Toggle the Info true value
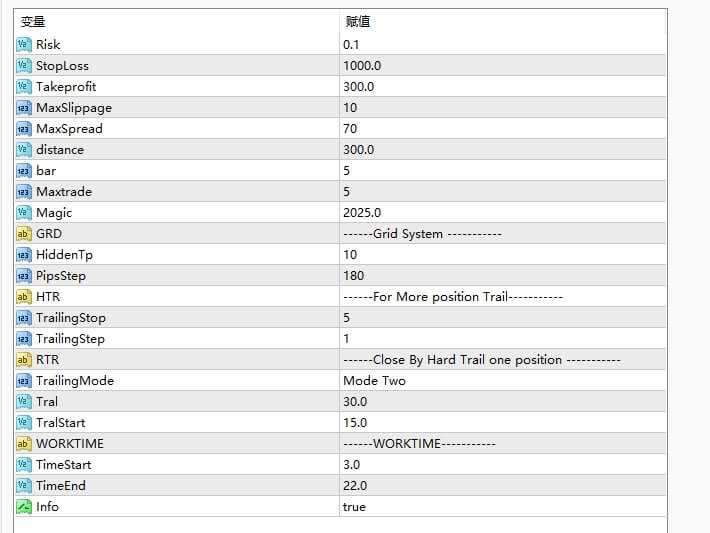This screenshot has height=533, width=710. click(x=355, y=507)
